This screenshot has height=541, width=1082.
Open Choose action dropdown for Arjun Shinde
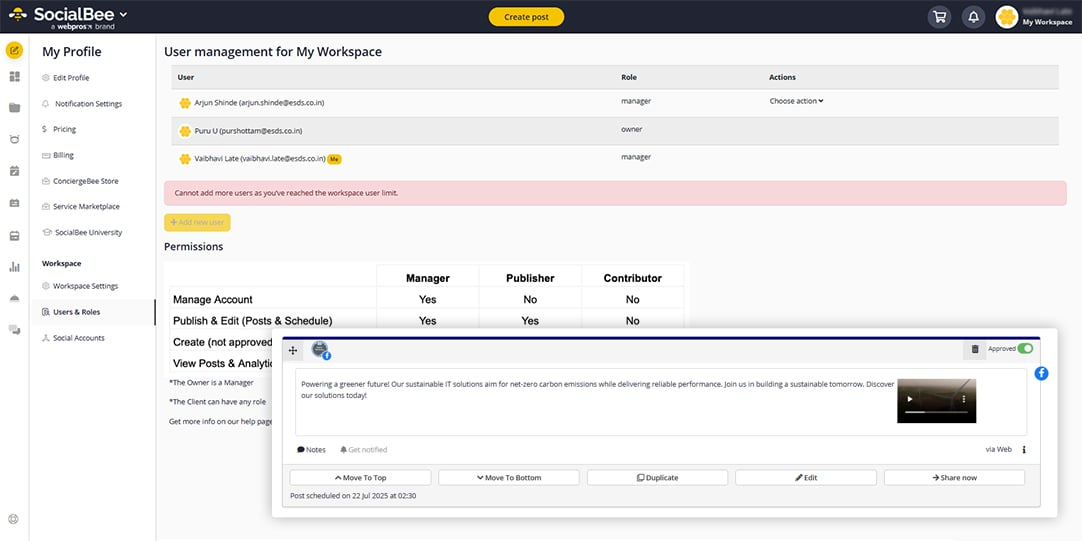pos(796,101)
